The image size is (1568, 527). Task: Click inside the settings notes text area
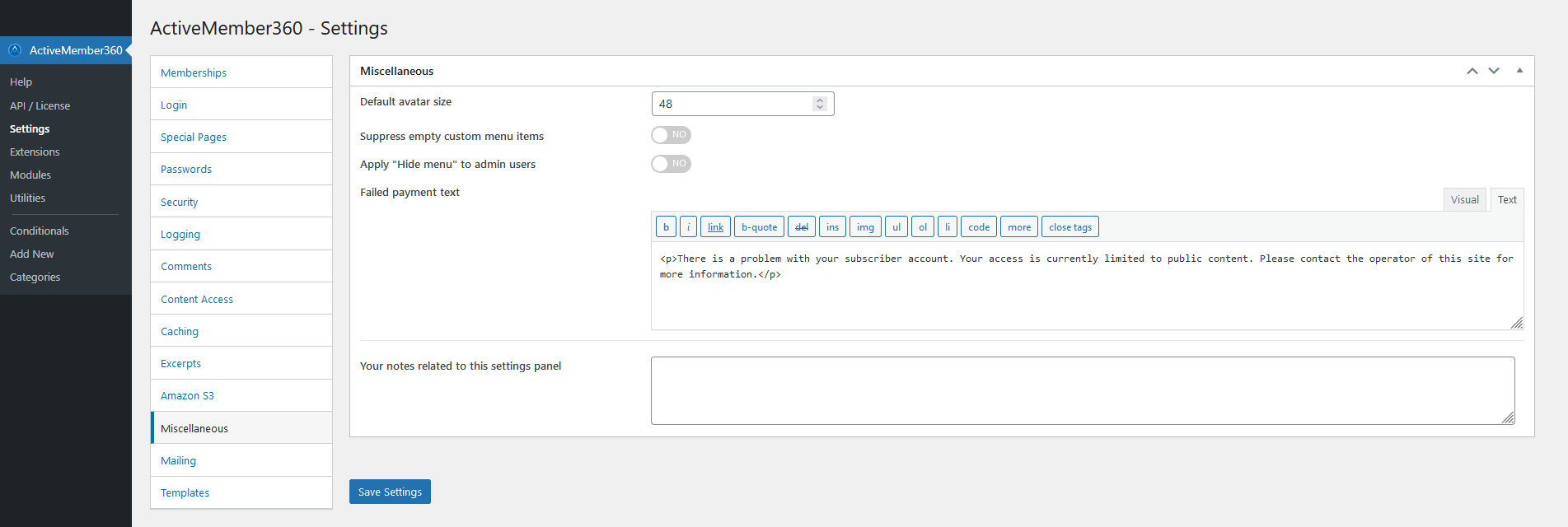coord(1082,390)
